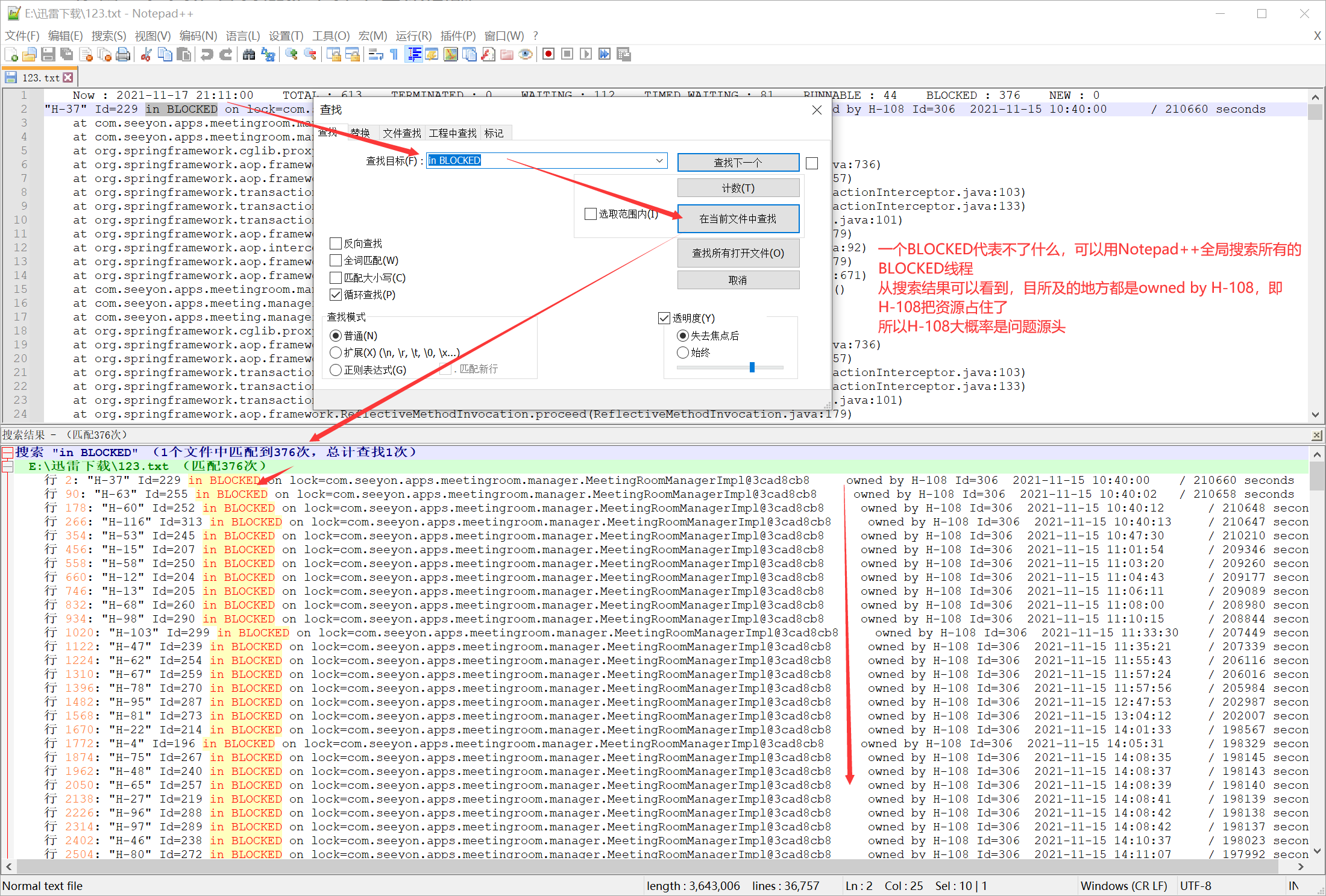This screenshot has width=1326, height=896.
Task: Expand the 查找目标 search history dropdown
Action: 659,161
